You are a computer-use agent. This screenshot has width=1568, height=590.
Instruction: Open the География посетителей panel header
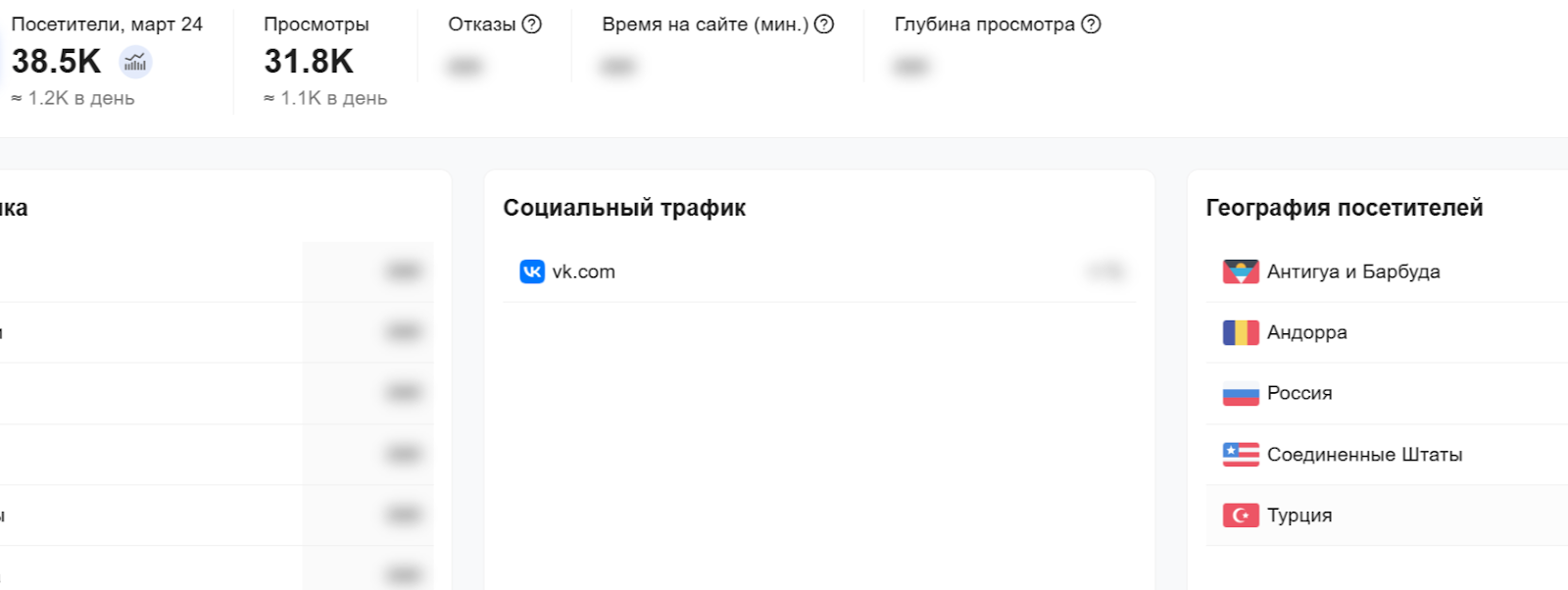click(1345, 208)
